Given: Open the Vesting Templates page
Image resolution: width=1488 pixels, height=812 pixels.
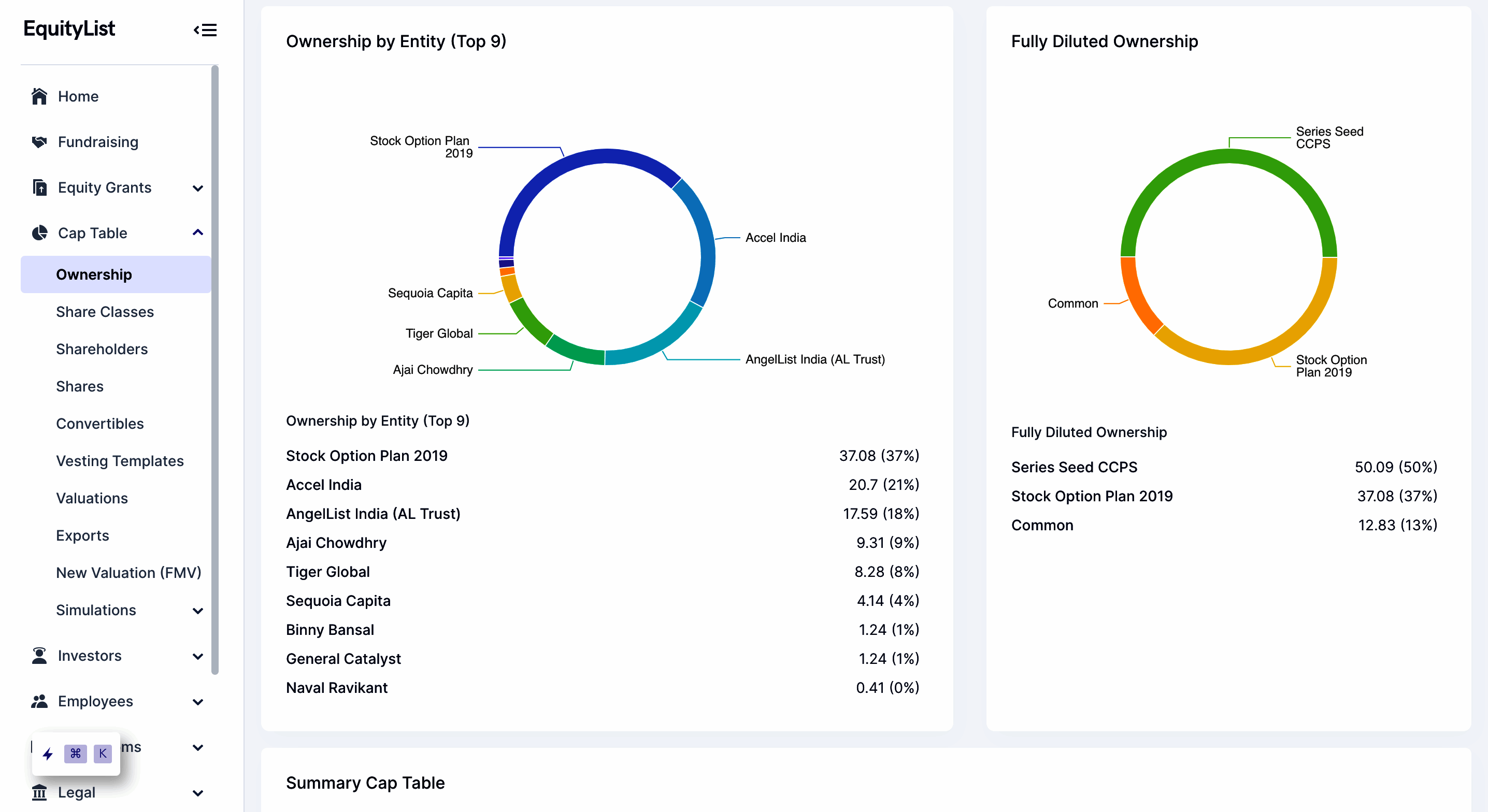Looking at the screenshot, I should point(120,461).
